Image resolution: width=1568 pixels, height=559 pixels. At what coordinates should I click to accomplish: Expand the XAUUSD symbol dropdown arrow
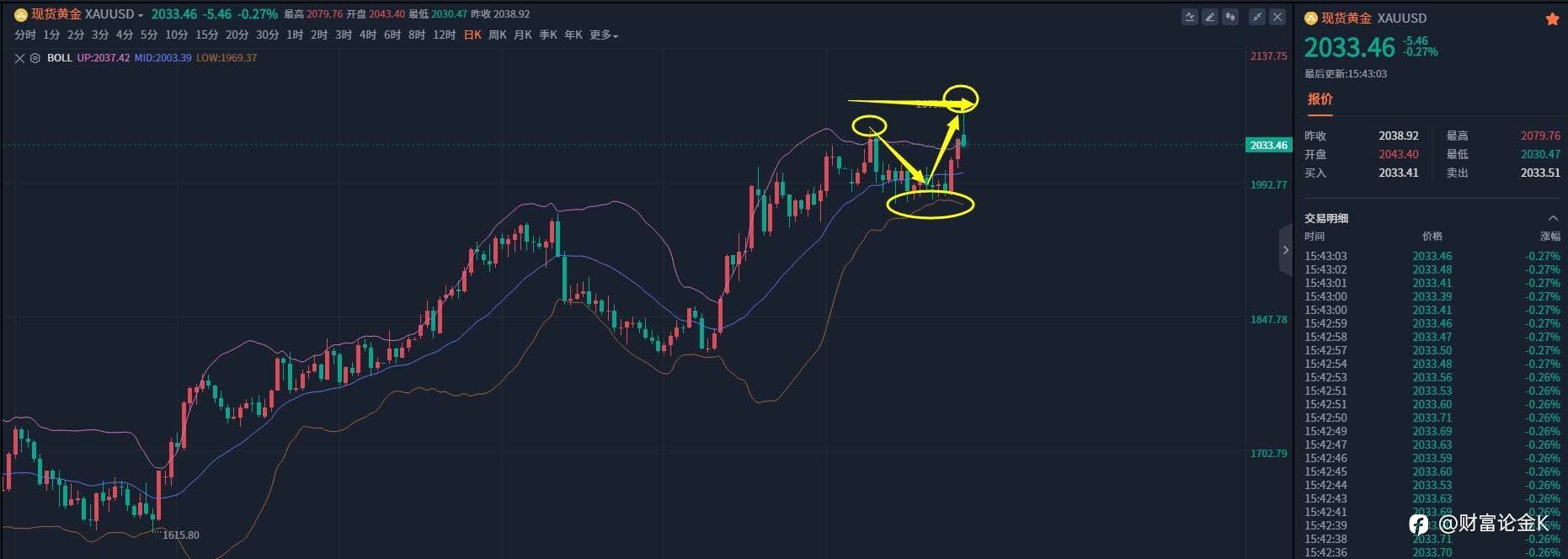coord(141,15)
